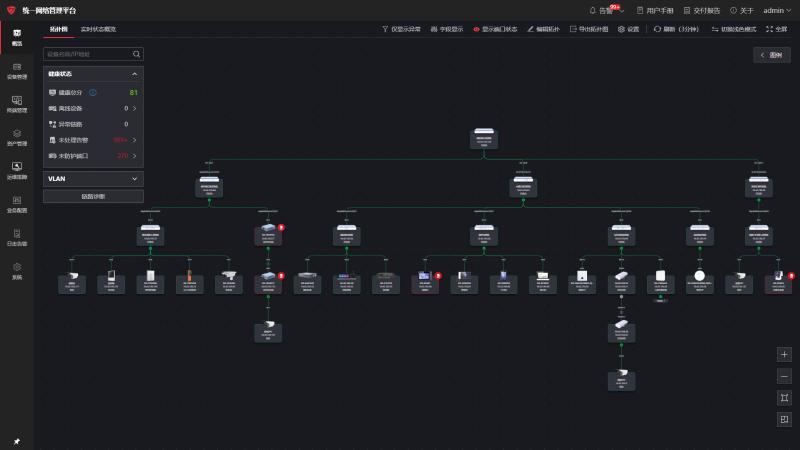Expand the VLAN panel
The image size is (800, 450).
coord(134,178)
